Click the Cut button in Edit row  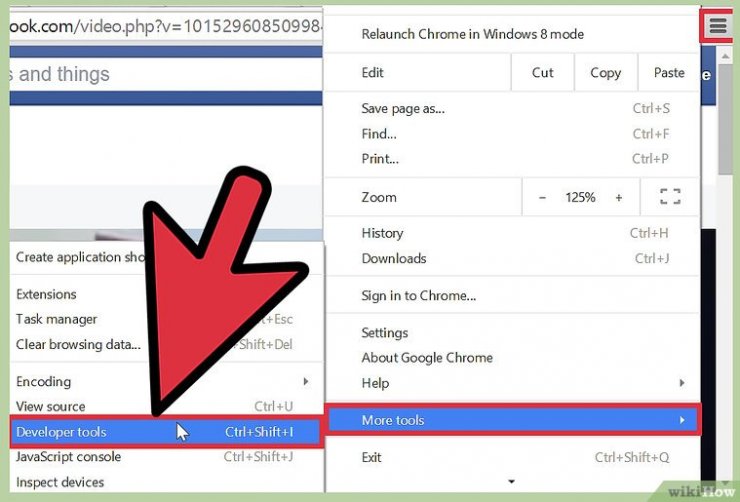[542, 73]
